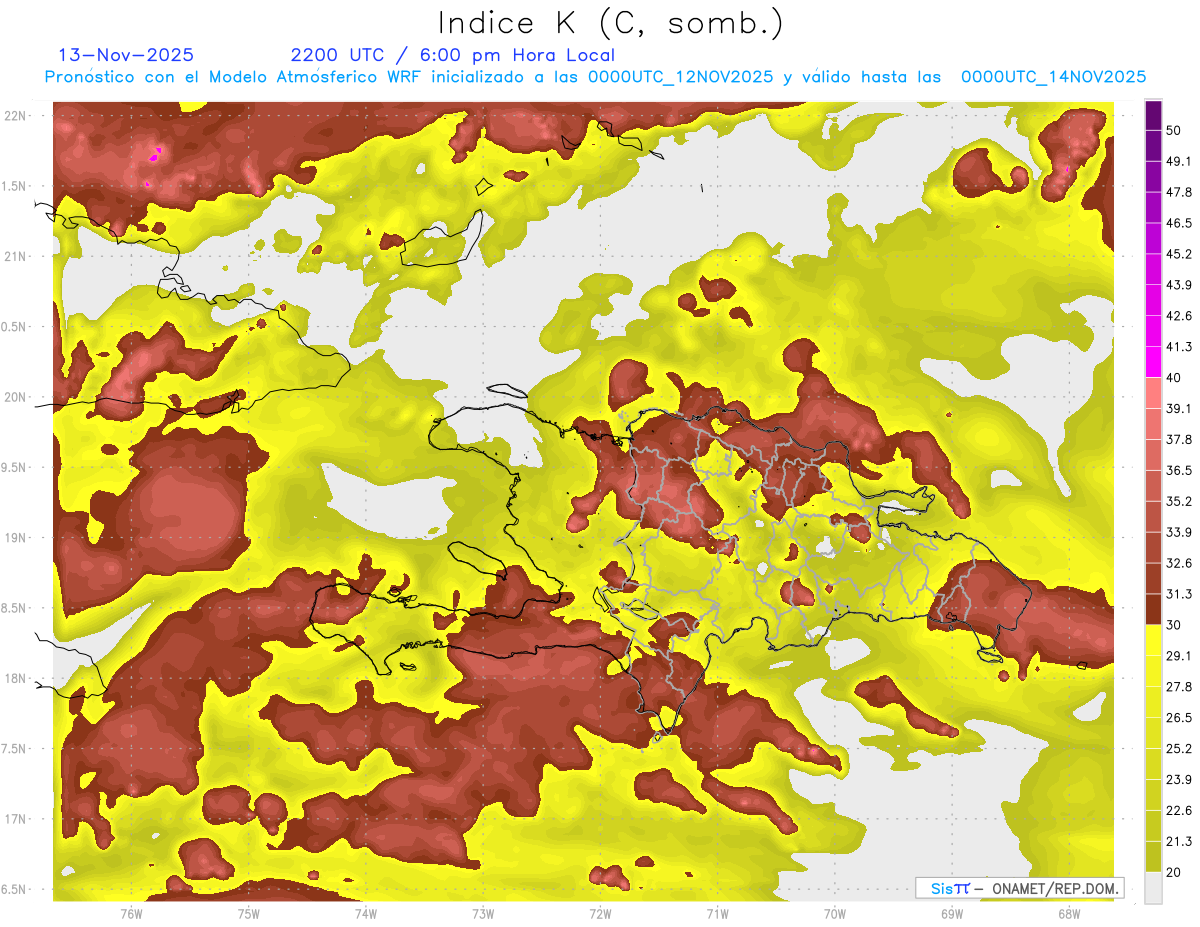Click the "22N" latitude label
1200x927 pixels.
16,115
